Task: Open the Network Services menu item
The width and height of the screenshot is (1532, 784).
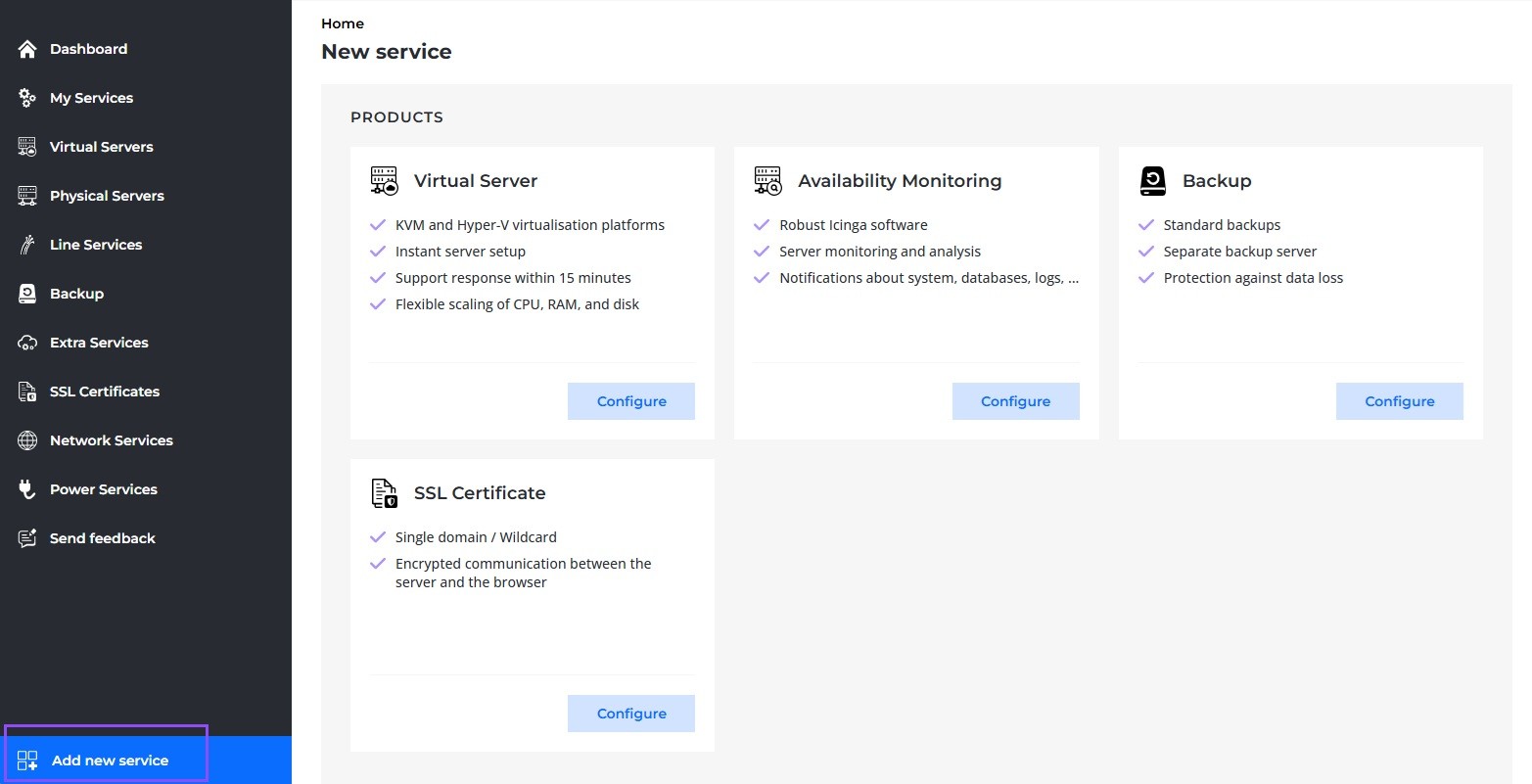Action: [111, 440]
